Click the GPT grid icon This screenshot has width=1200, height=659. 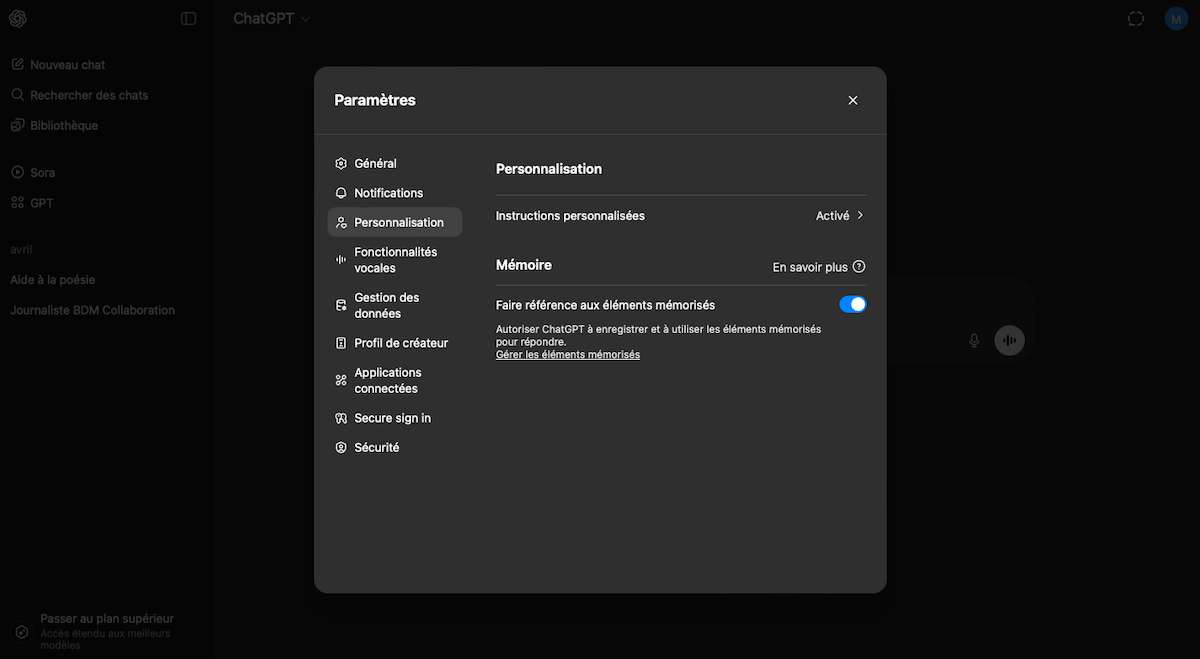coord(17,202)
